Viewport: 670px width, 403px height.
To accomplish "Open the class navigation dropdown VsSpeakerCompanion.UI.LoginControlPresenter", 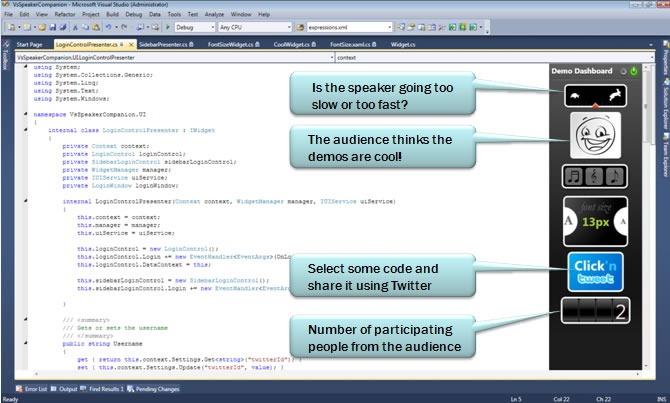I will pos(175,57).
